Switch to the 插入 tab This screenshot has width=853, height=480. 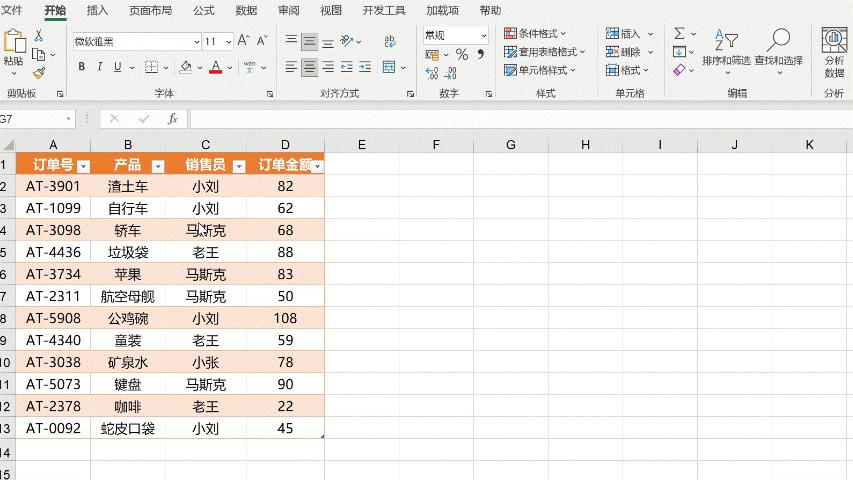coord(97,10)
